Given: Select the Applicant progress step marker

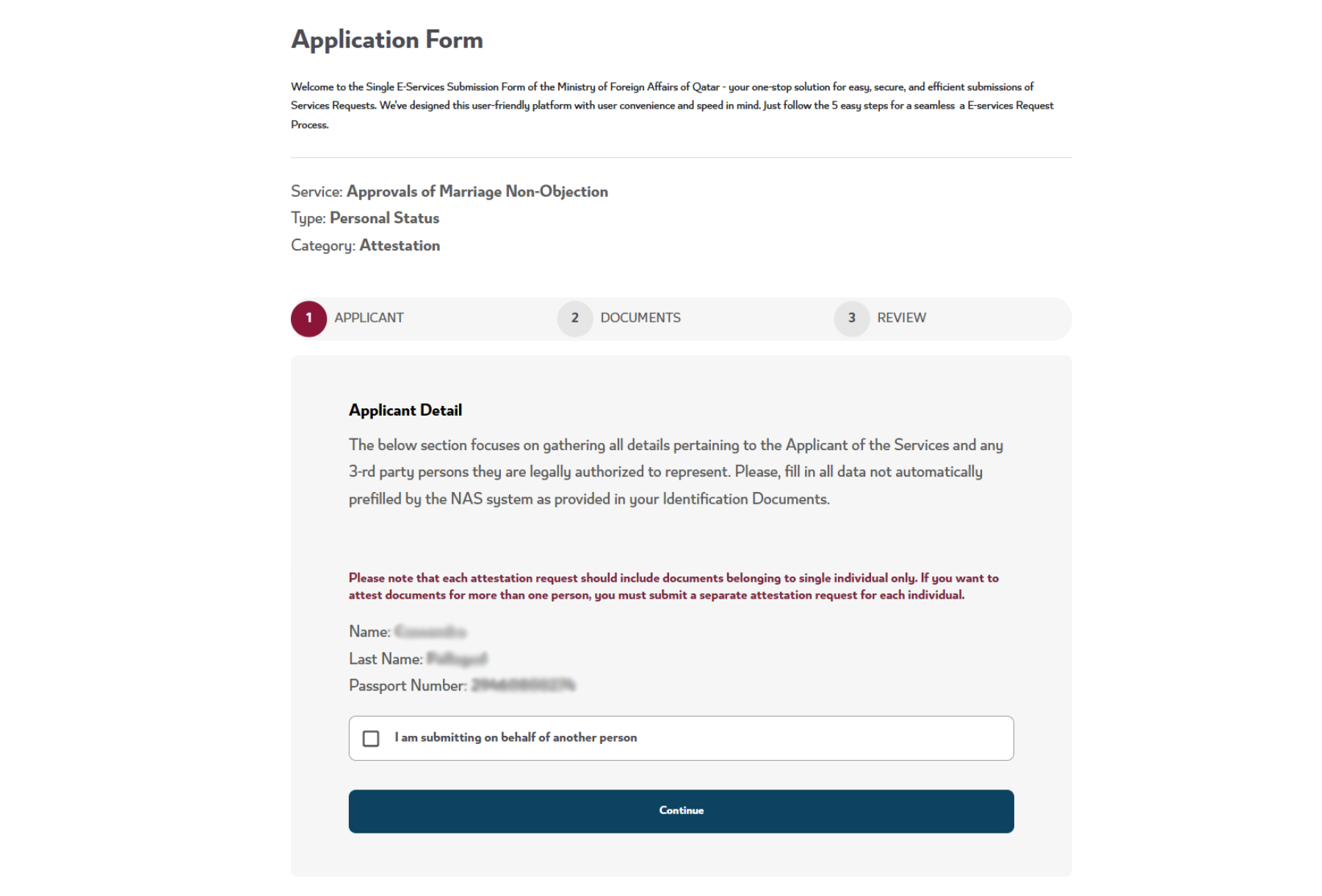Looking at the screenshot, I should (308, 318).
